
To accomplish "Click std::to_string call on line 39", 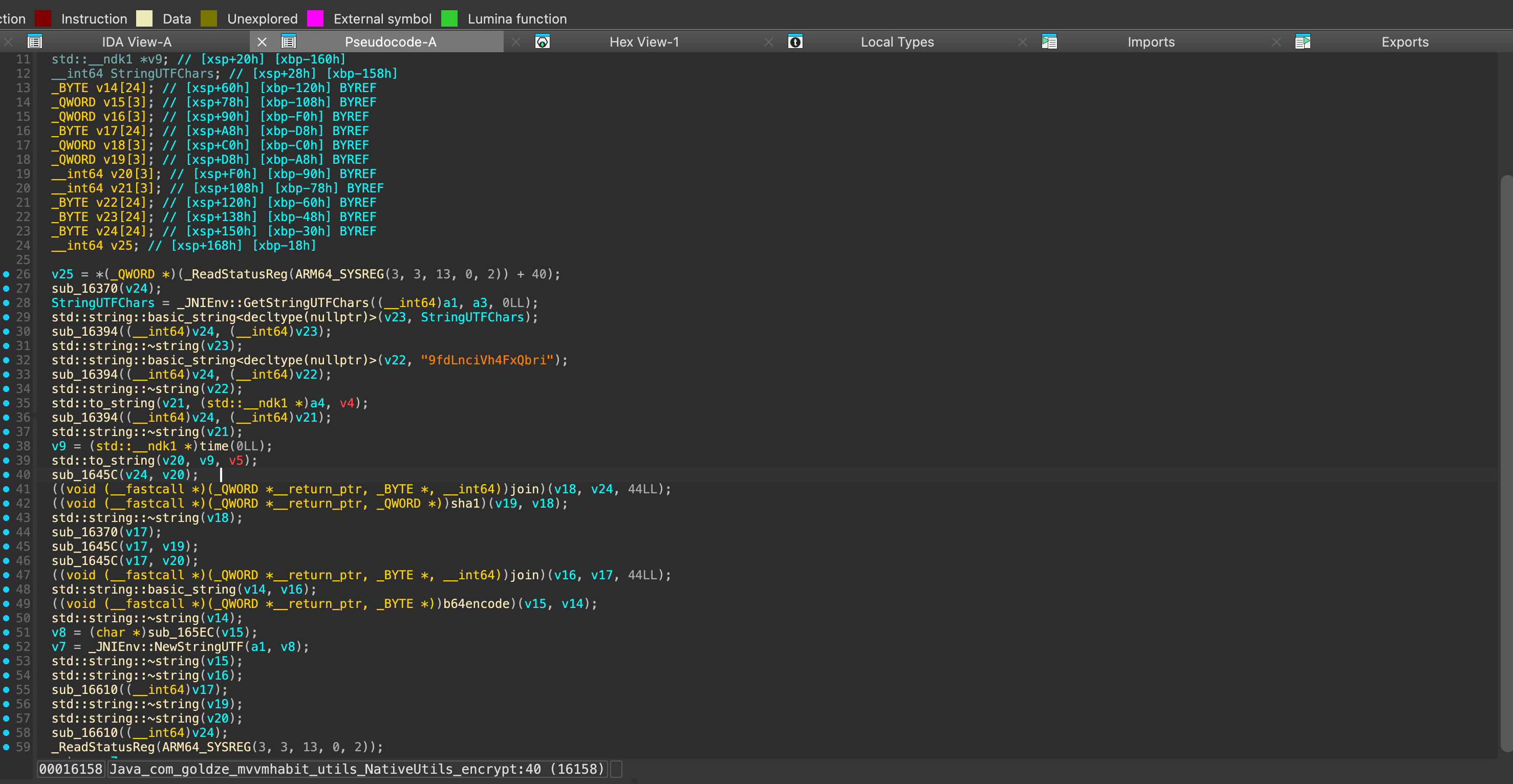I will point(103,461).
